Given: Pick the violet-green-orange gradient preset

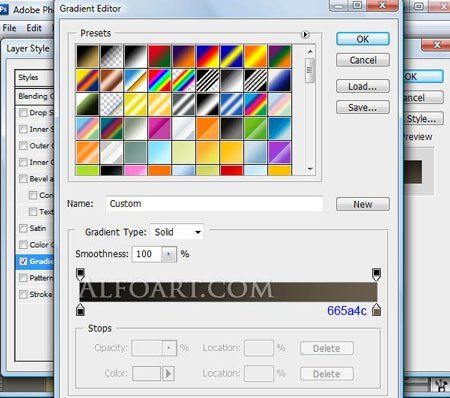Looking at the screenshot, I should [x=280, y=56].
